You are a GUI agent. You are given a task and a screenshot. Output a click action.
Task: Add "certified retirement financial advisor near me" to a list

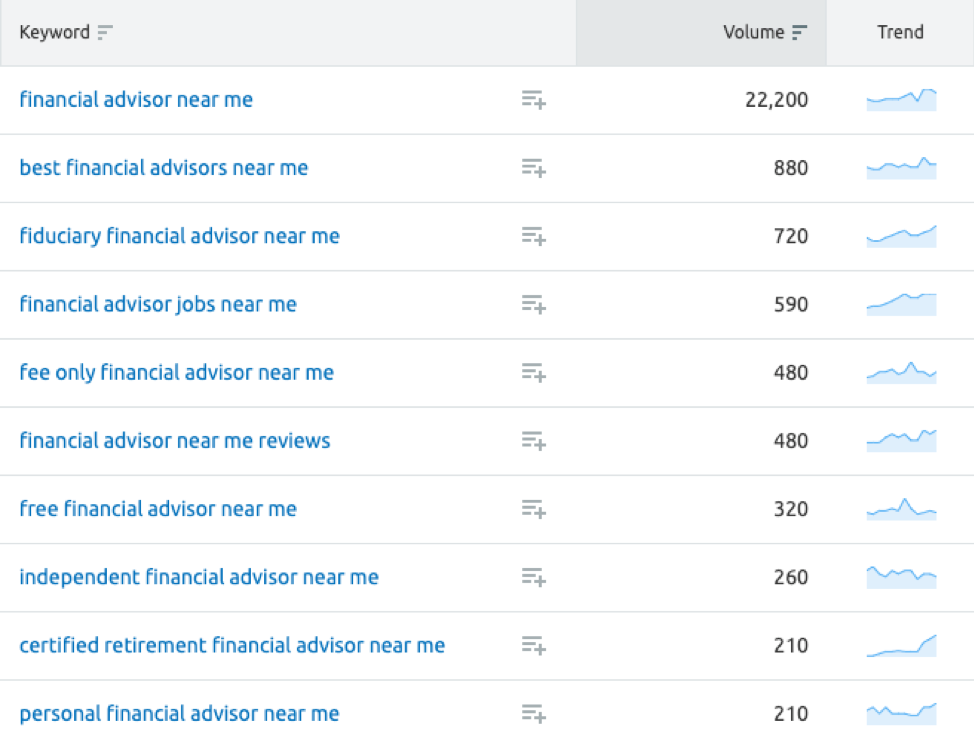[532, 646]
